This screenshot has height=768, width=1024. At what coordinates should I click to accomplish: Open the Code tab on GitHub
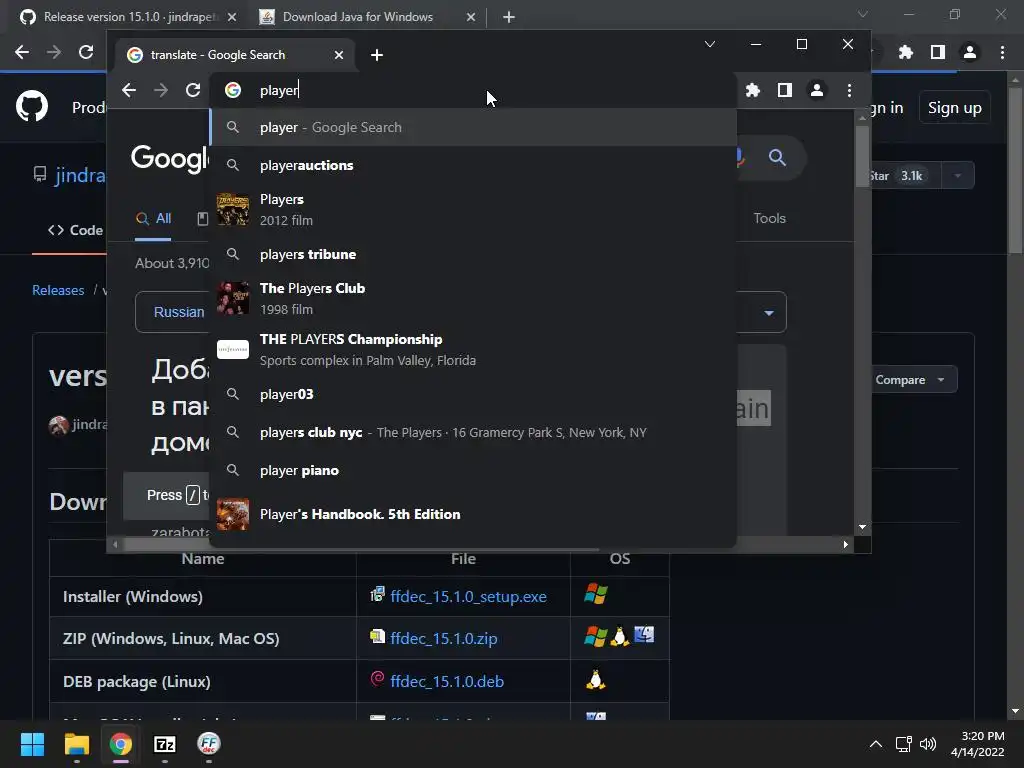(75, 230)
